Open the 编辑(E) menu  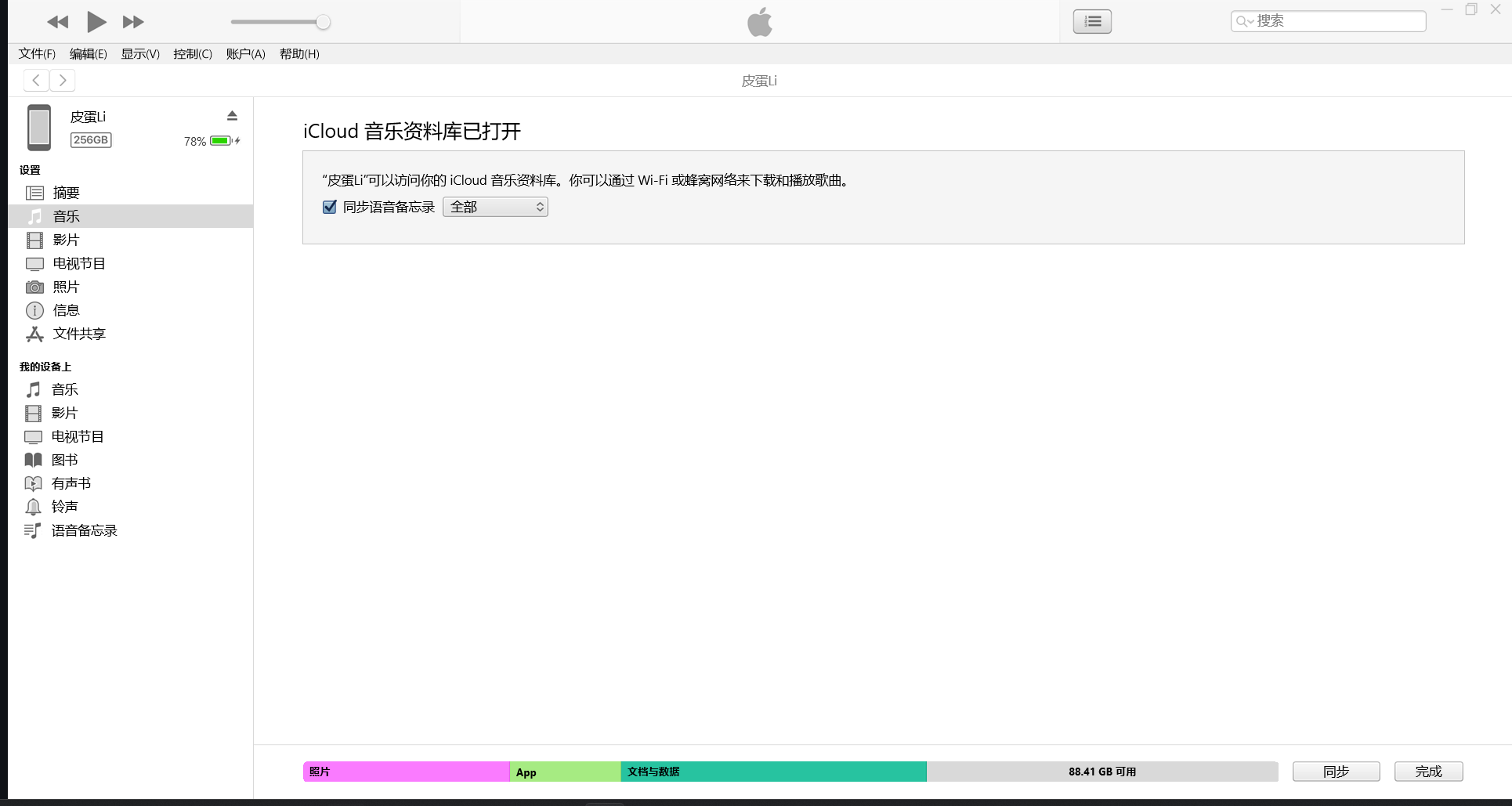tap(88, 54)
